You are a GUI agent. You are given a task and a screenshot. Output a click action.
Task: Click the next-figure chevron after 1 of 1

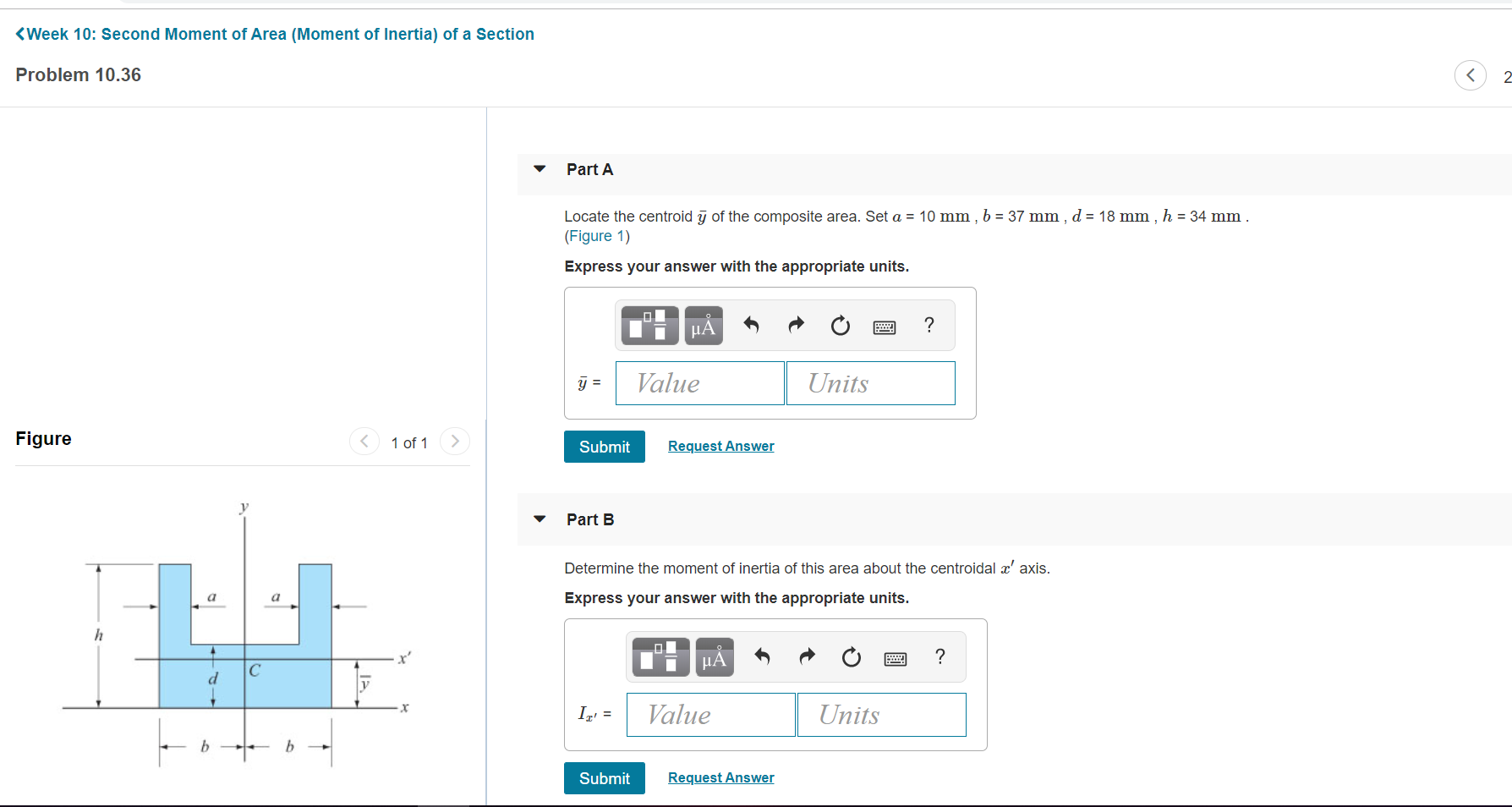tap(455, 441)
